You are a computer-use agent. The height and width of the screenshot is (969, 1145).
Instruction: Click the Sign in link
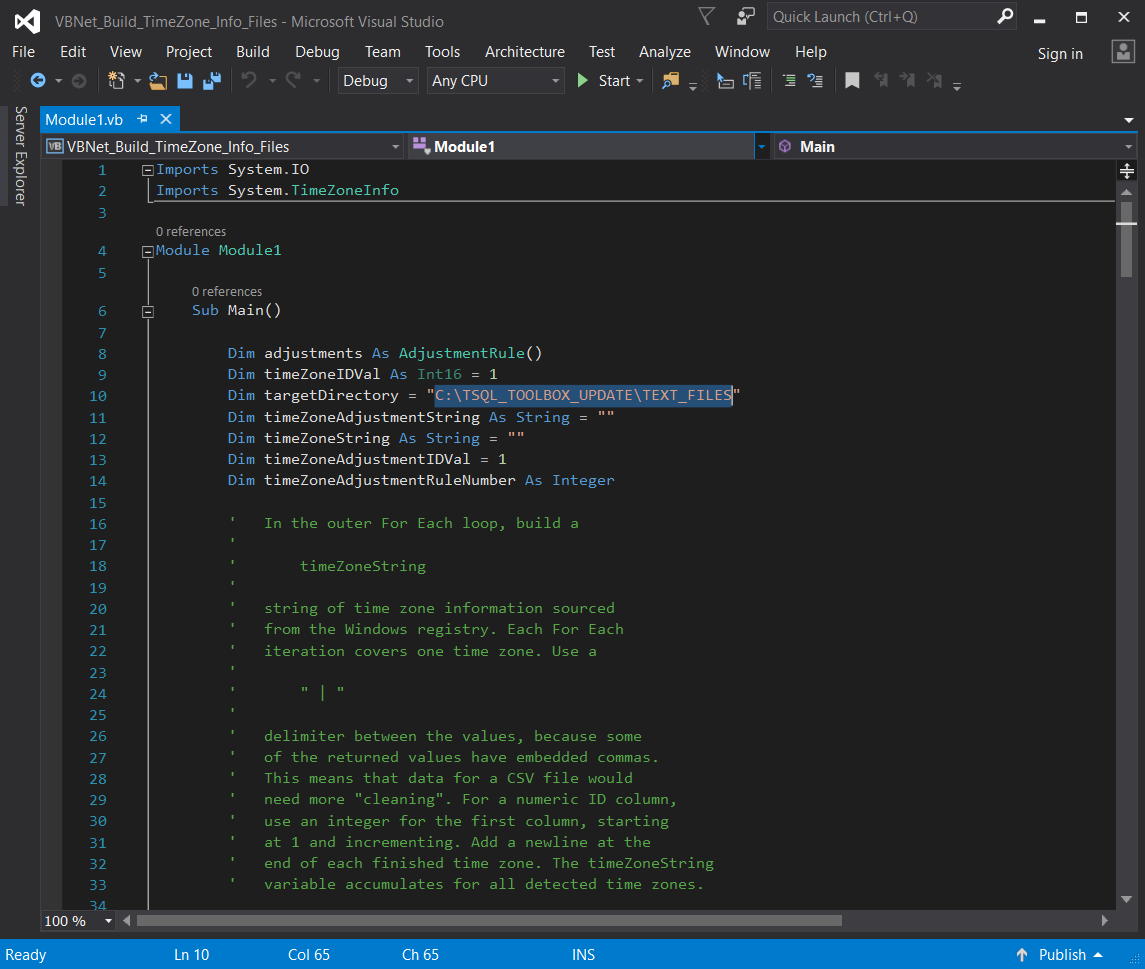(x=1060, y=54)
